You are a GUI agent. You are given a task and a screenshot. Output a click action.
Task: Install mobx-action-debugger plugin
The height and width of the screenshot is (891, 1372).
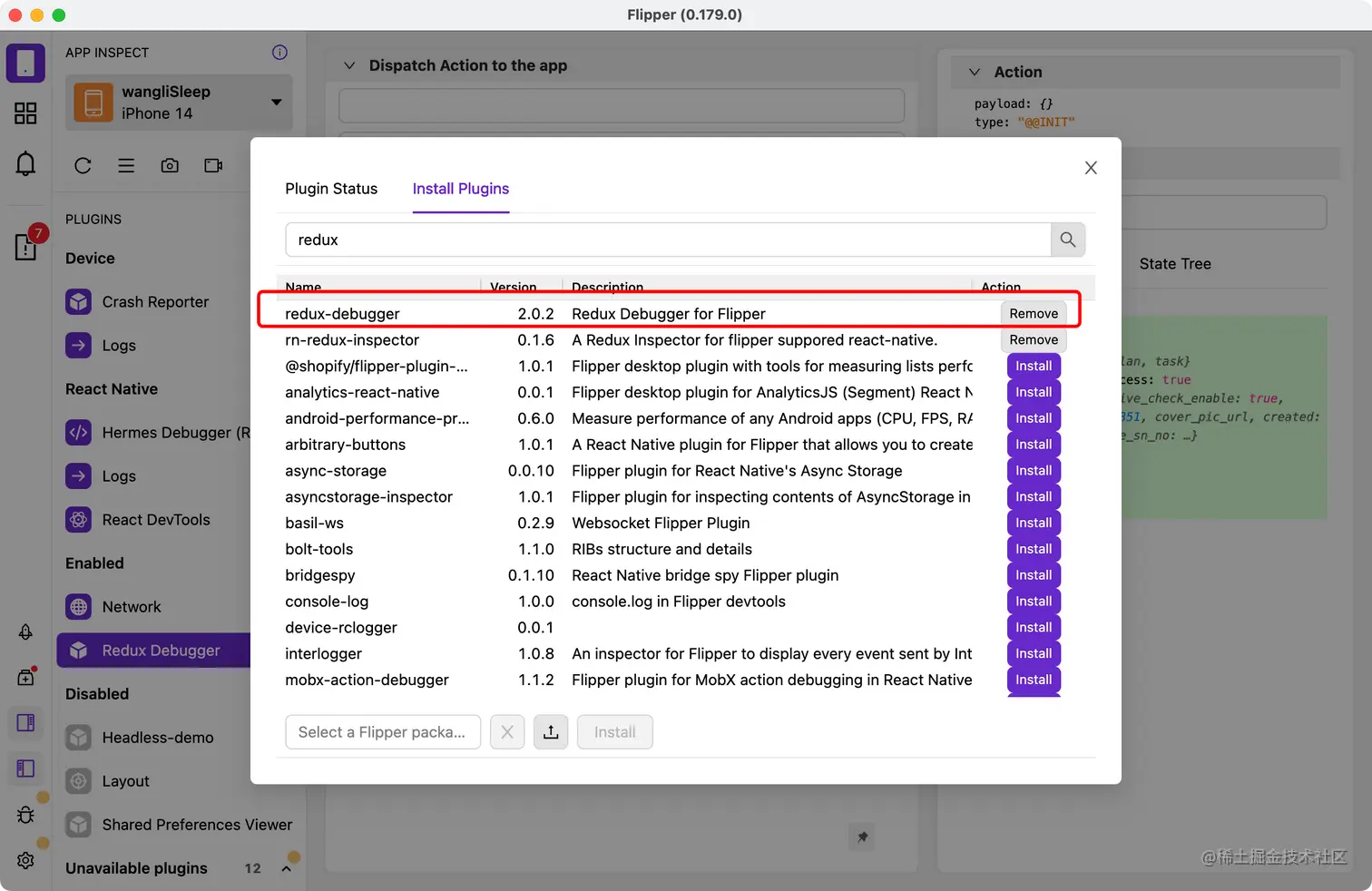pos(1034,680)
